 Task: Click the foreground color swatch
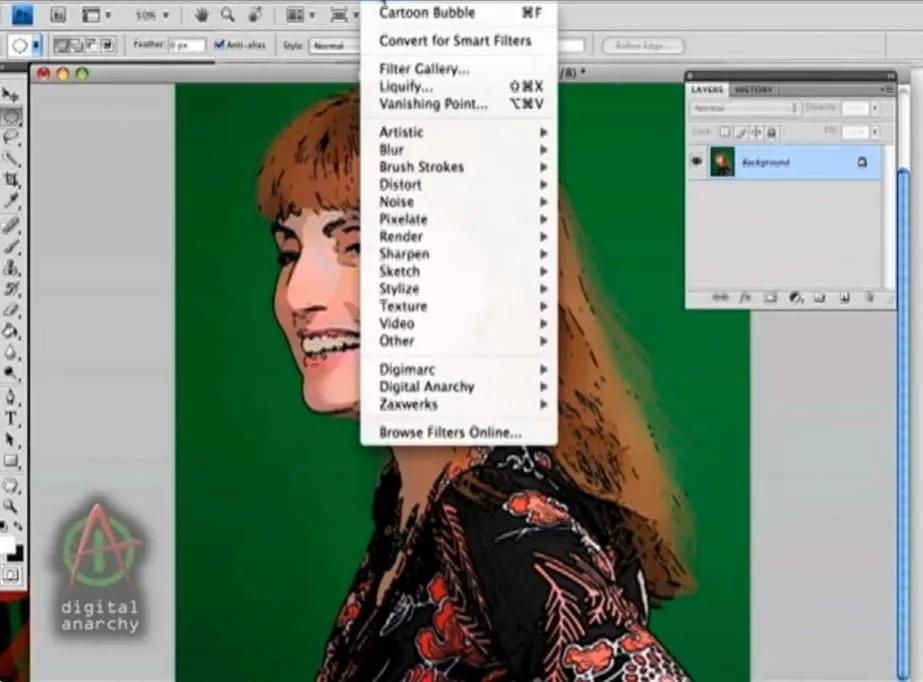coord(10,543)
